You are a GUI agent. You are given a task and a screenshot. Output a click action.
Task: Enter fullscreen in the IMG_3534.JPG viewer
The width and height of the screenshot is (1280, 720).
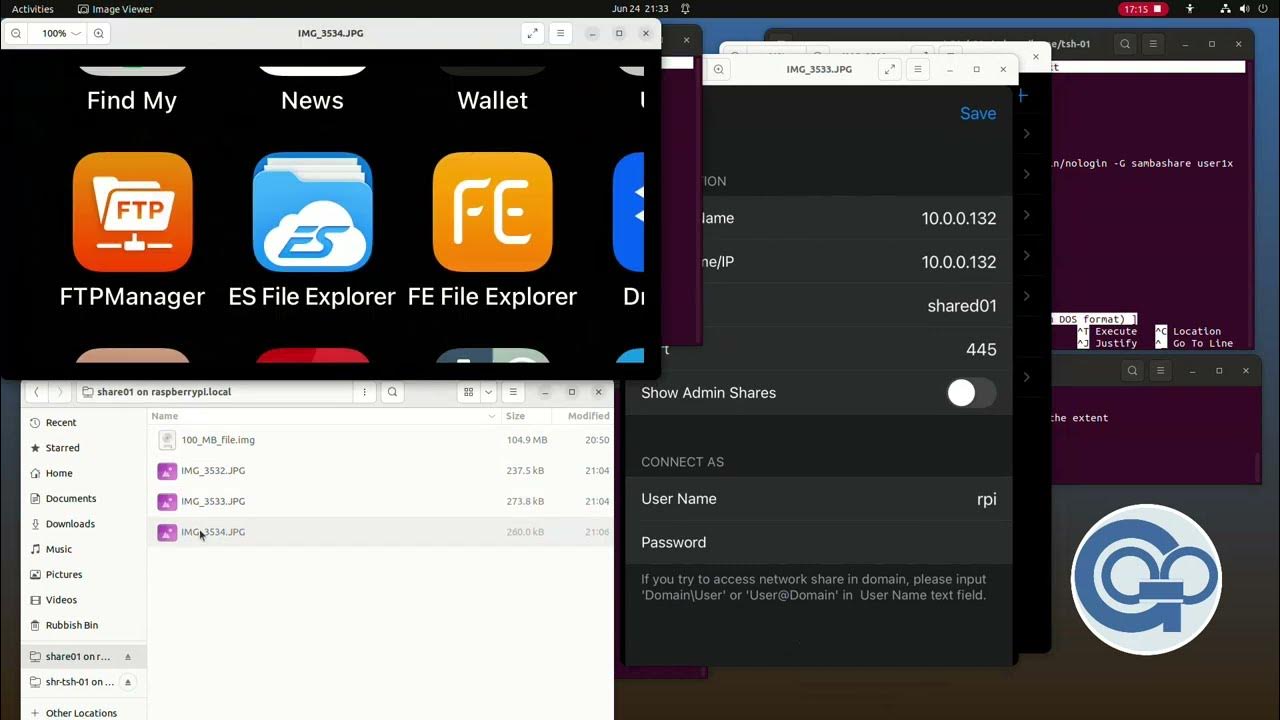(533, 33)
